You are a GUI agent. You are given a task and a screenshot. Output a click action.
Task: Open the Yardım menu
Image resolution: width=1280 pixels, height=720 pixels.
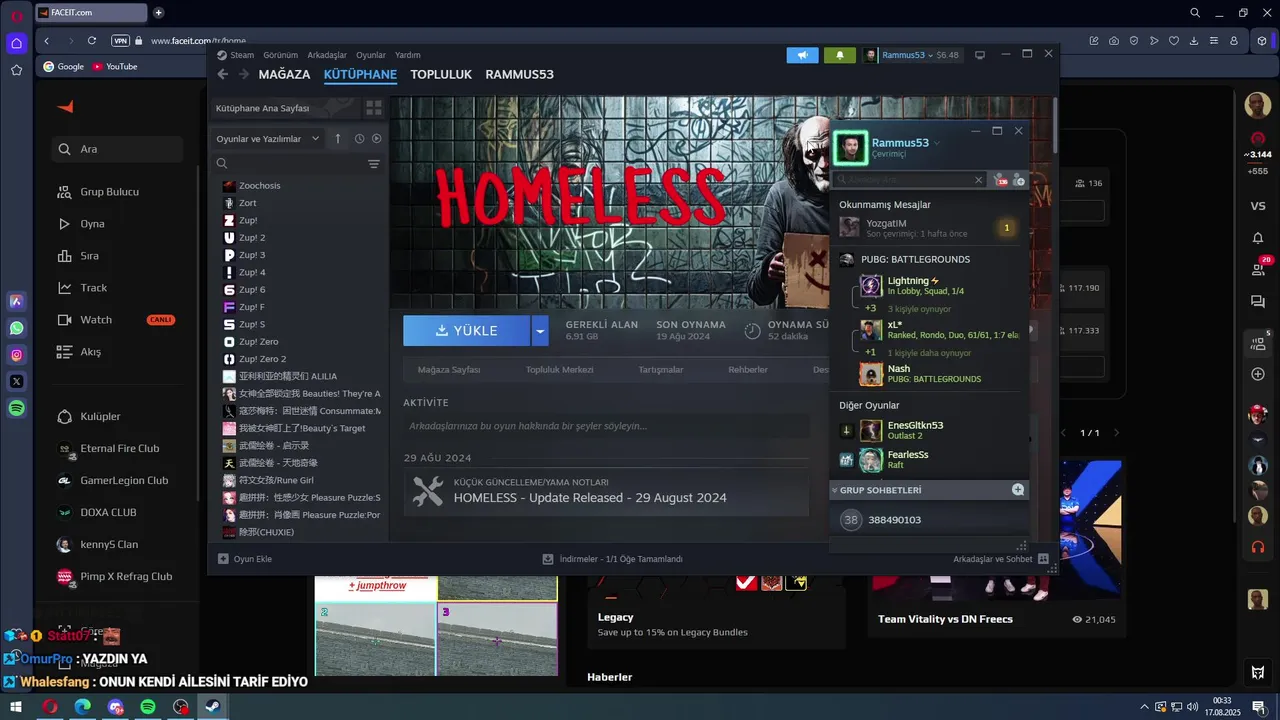point(408,55)
